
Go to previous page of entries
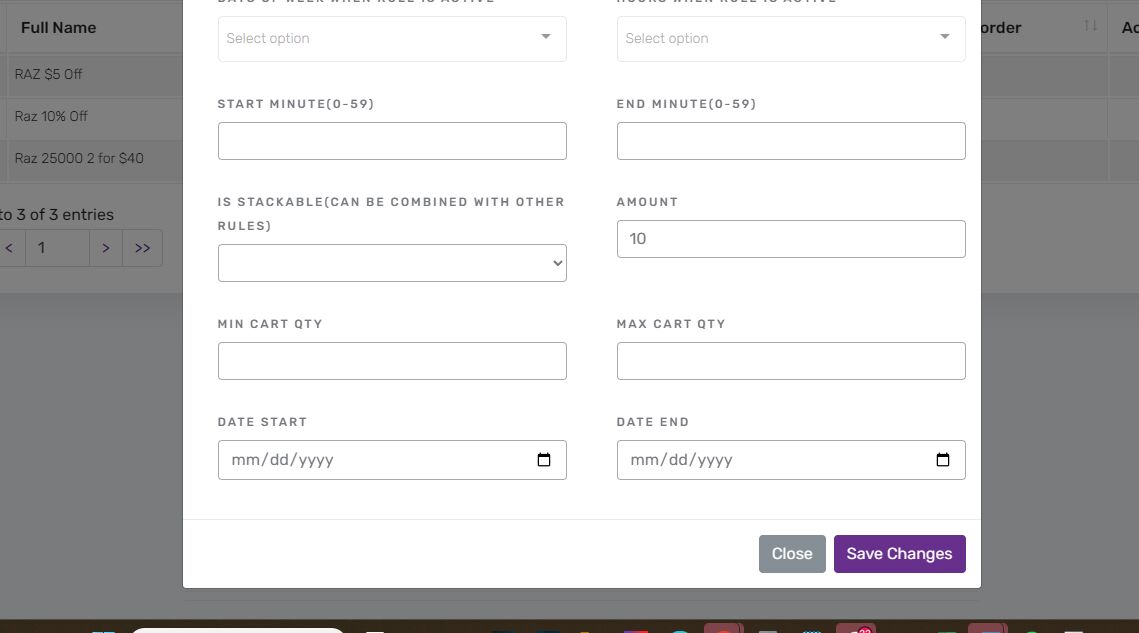point(9,248)
